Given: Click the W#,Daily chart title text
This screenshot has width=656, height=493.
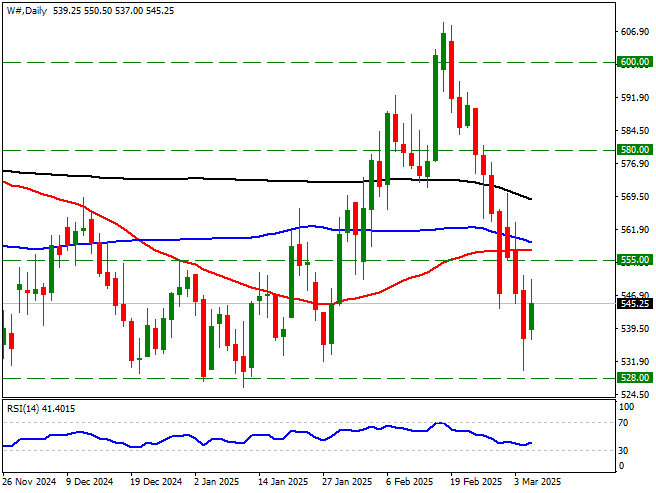Looking at the screenshot, I should tap(27, 11).
